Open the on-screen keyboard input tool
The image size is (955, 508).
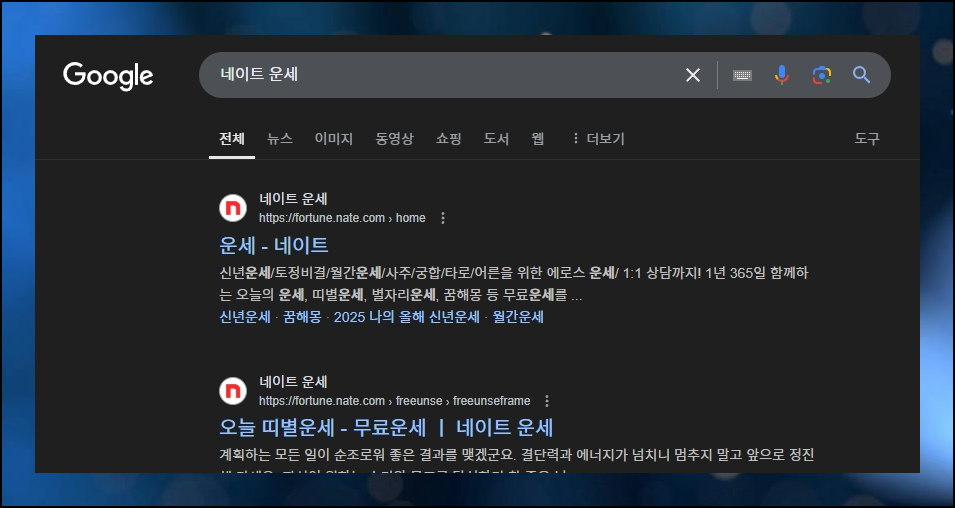[x=742, y=76]
